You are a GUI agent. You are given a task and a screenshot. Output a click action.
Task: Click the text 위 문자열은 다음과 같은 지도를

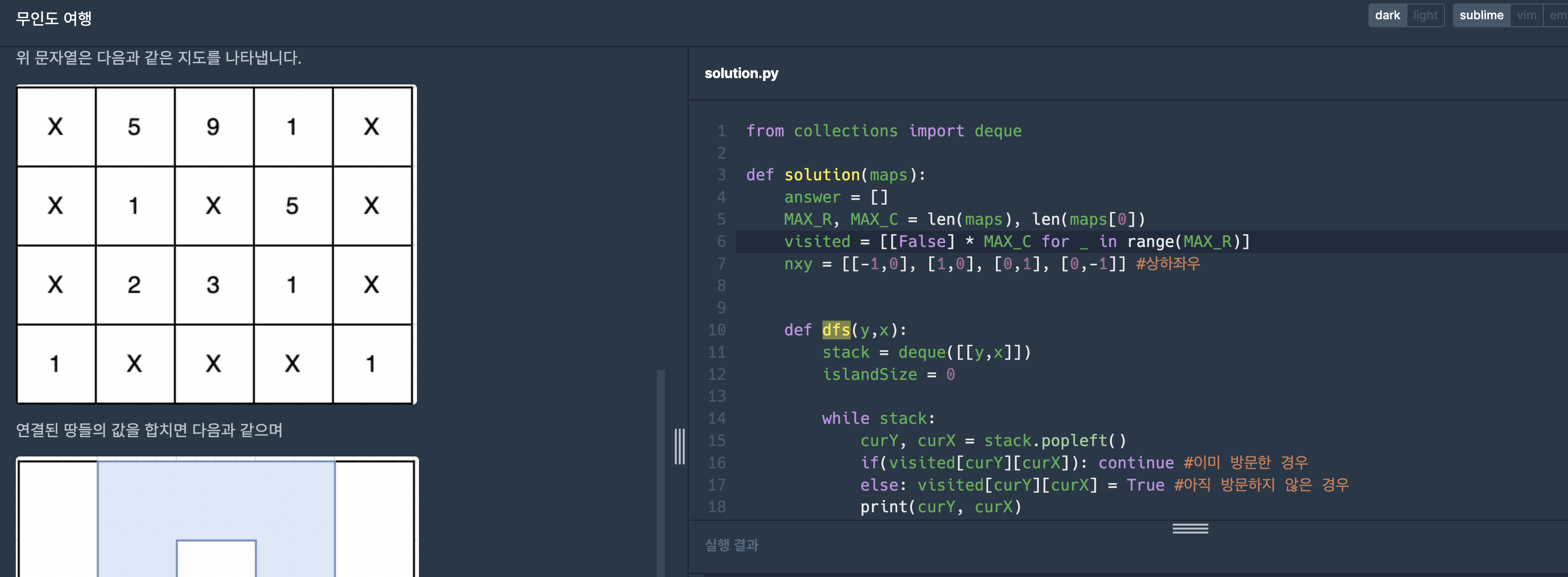click(118, 58)
